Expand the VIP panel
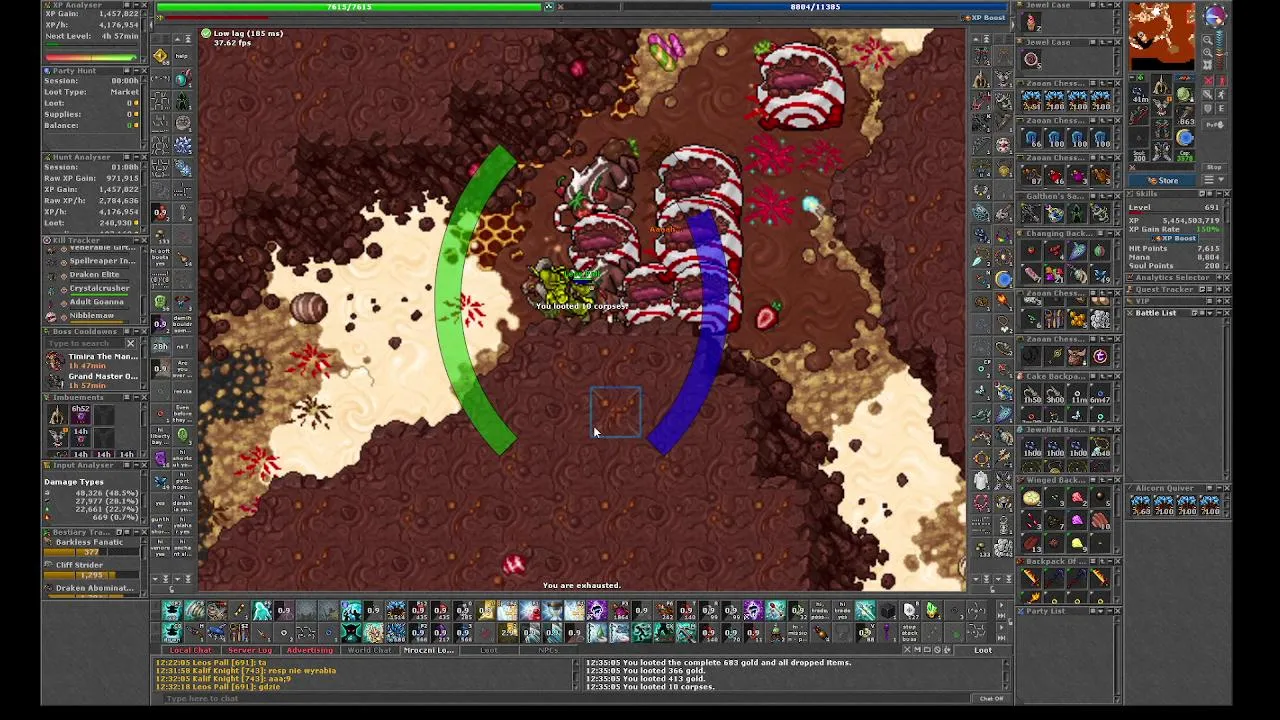 tap(1220, 301)
